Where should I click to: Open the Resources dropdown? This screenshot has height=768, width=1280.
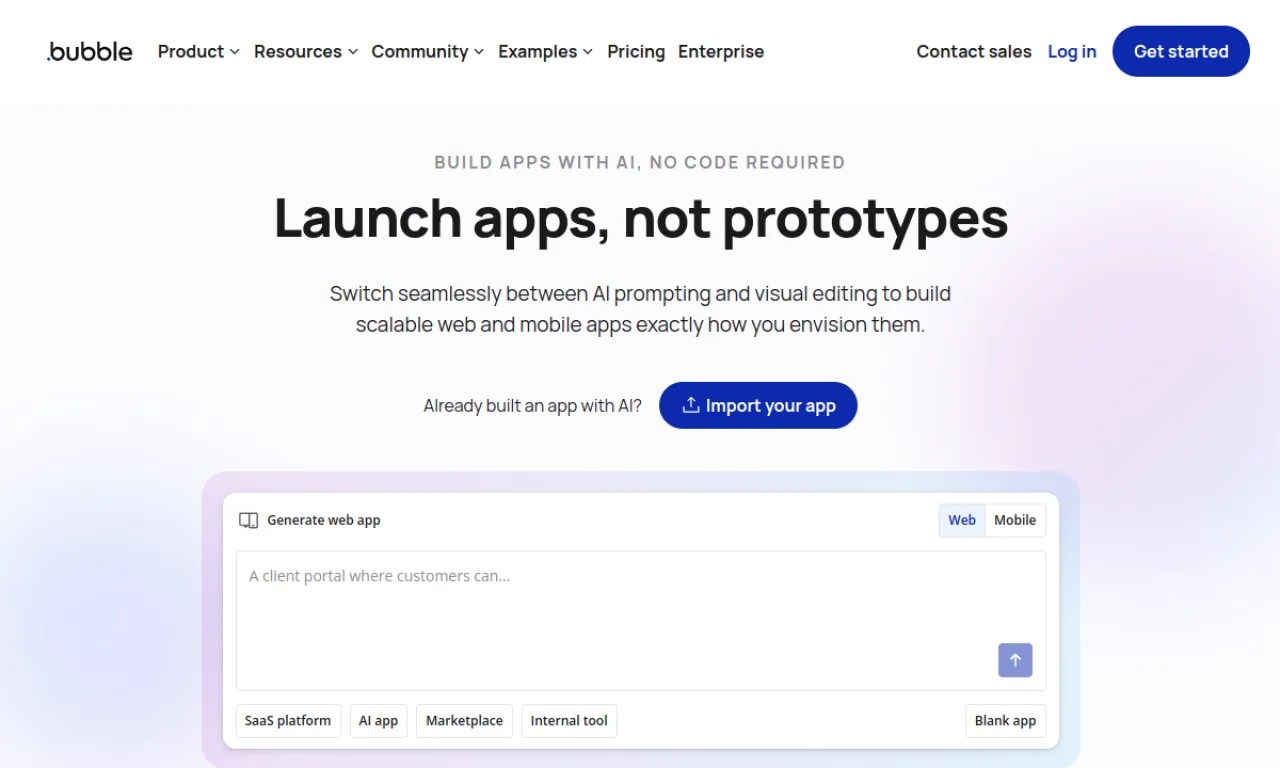[x=306, y=51]
